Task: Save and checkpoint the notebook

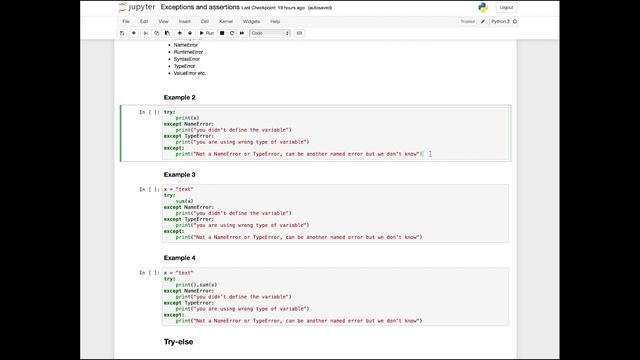Action: pyautogui.click(x=122, y=33)
